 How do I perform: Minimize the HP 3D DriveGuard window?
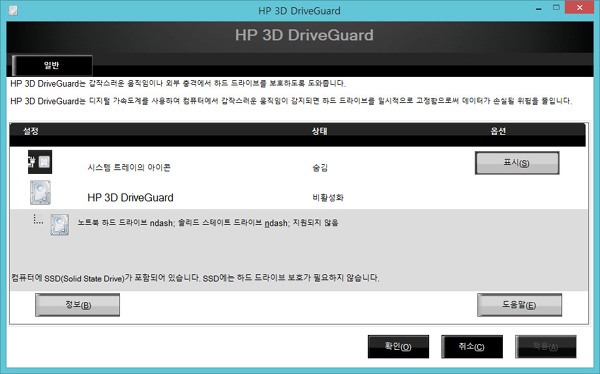[x=539, y=8]
